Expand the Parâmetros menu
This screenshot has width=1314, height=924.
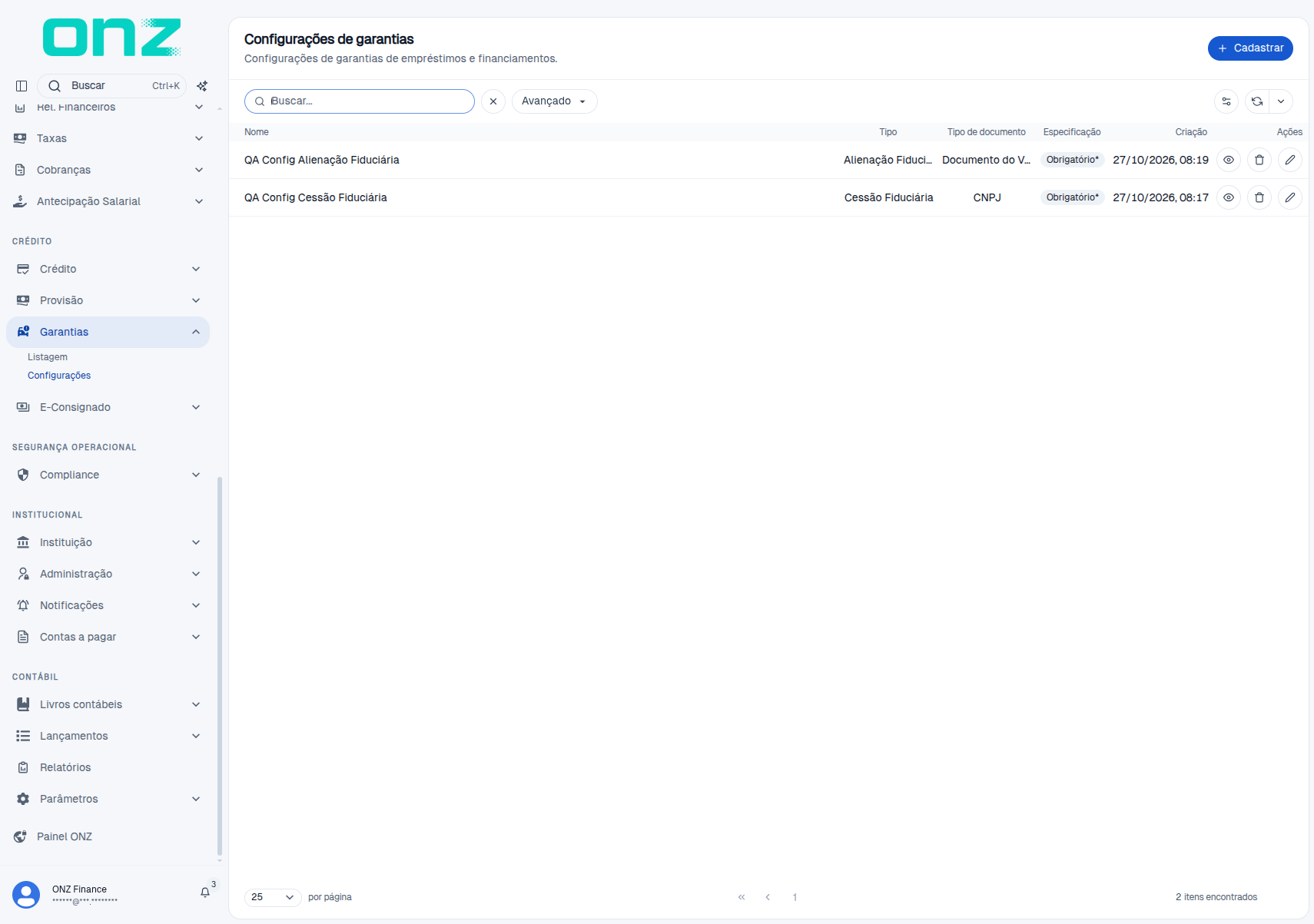click(108, 799)
